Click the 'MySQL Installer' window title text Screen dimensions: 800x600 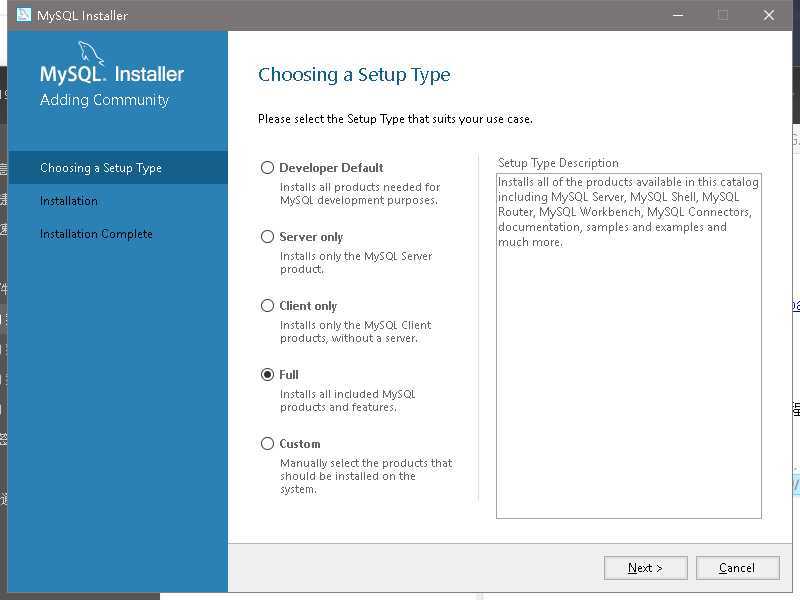point(83,16)
